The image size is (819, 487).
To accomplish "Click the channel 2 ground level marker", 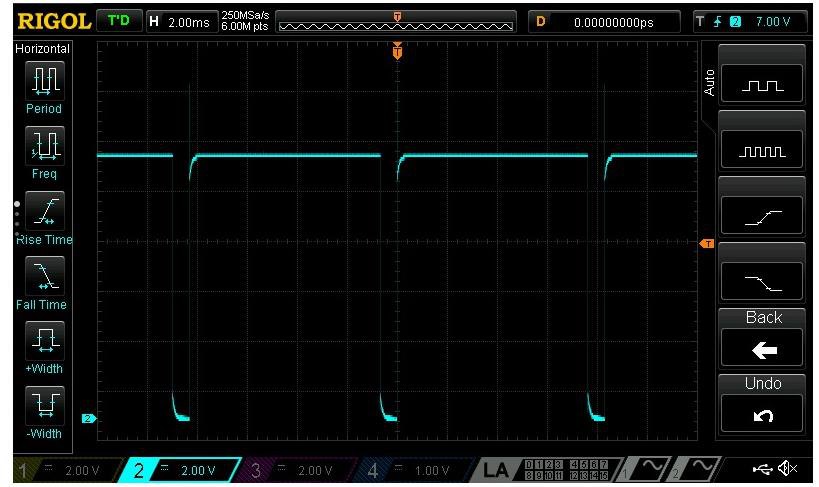I will [x=89, y=419].
